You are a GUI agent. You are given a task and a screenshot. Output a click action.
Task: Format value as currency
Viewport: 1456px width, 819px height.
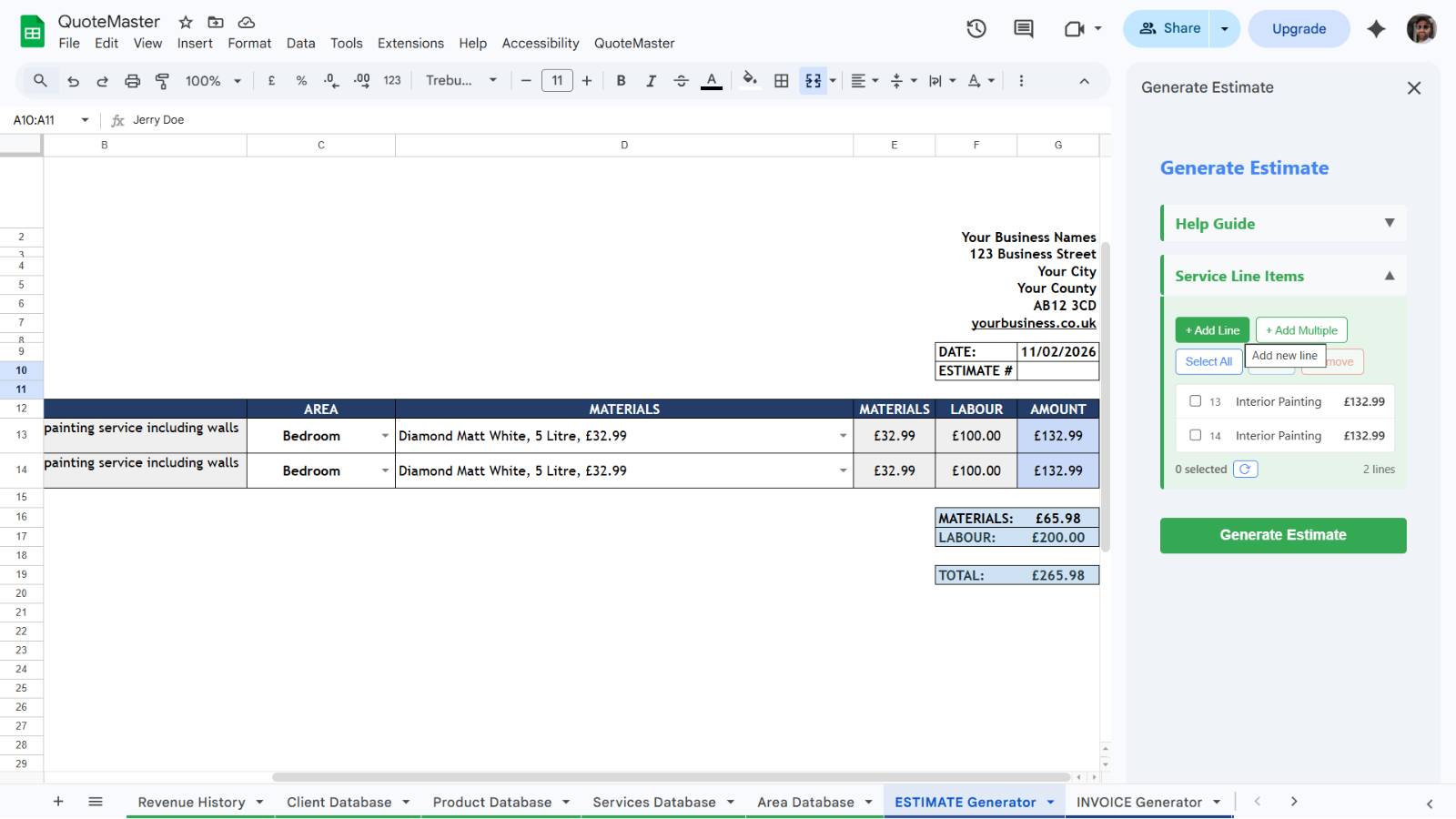point(270,80)
